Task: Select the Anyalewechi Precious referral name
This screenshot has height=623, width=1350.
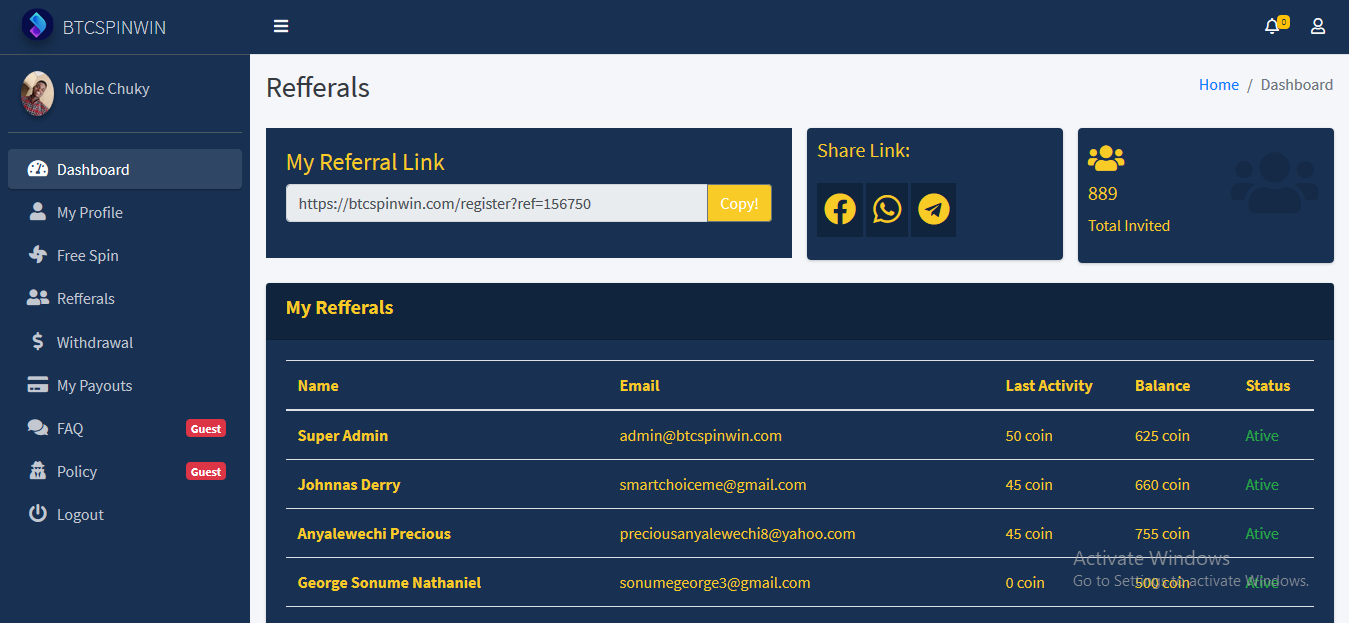Action: pos(374,534)
